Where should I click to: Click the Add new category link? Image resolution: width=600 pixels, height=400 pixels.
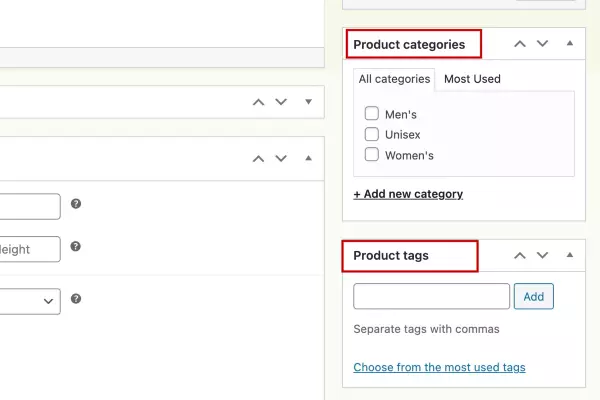tap(408, 194)
